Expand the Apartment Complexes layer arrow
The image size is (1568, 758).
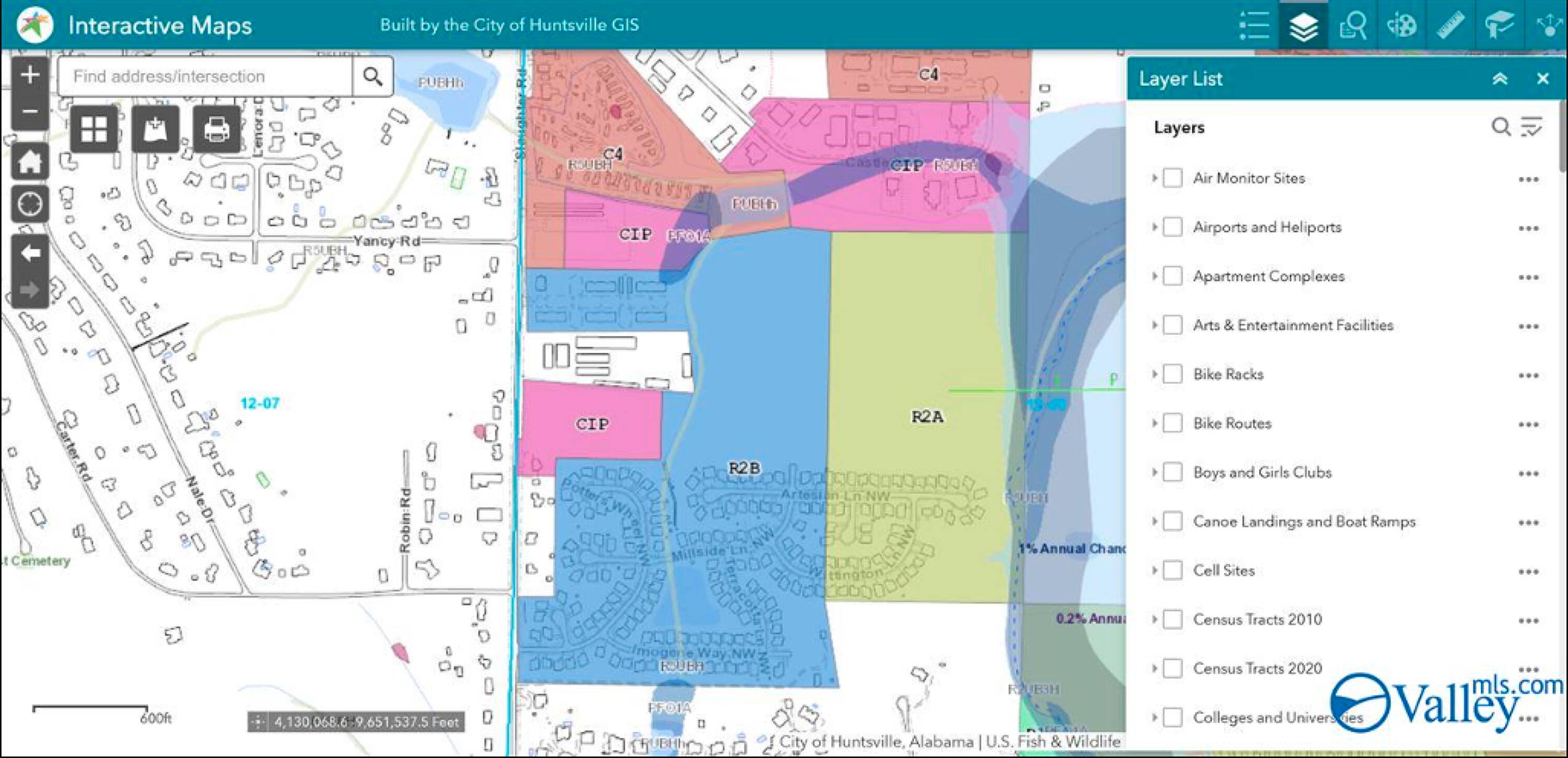(x=1154, y=276)
